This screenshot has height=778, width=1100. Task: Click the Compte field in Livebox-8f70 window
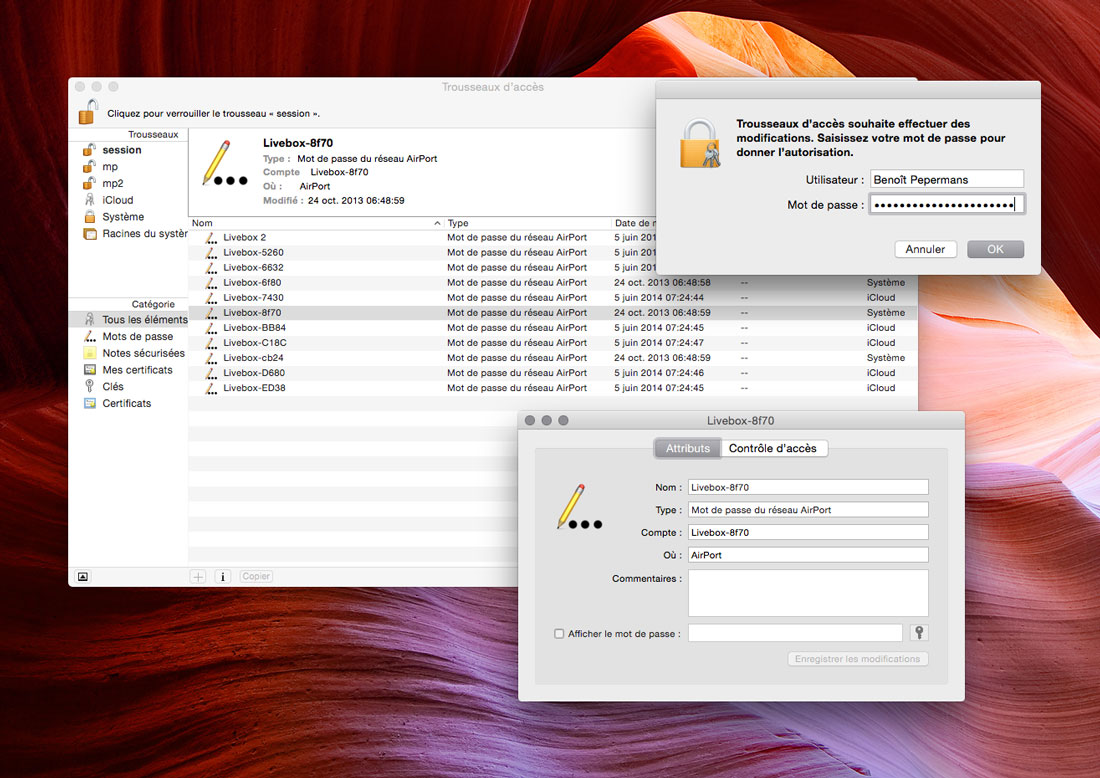[808, 532]
